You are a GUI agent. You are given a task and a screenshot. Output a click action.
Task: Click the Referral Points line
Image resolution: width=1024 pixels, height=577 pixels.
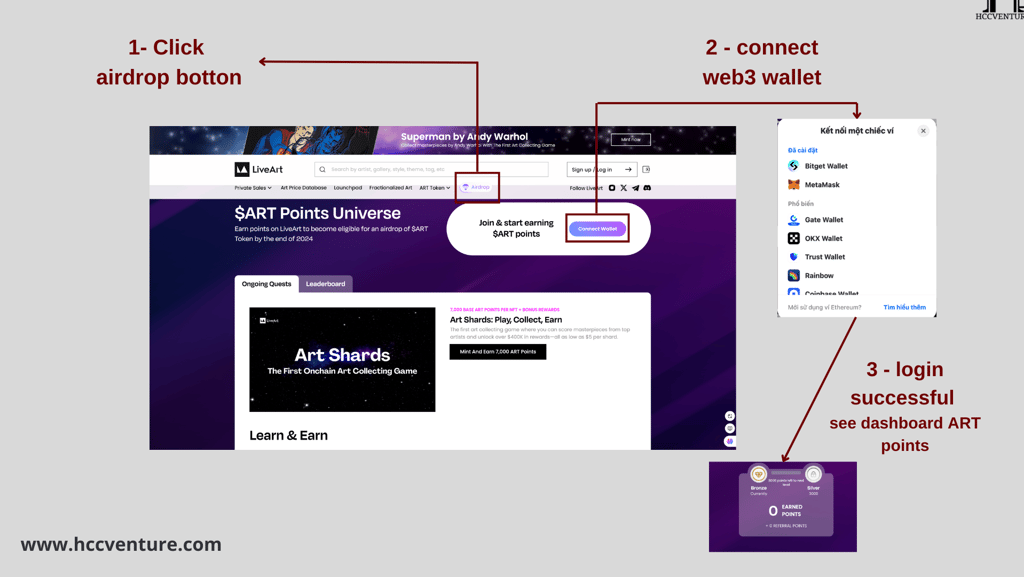click(786, 526)
